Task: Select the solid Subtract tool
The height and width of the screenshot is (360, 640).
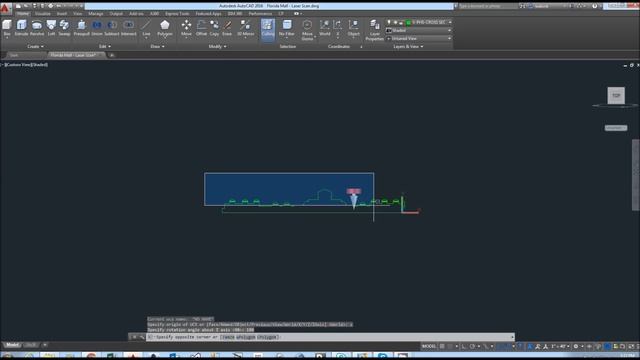Action: coord(111,28)
